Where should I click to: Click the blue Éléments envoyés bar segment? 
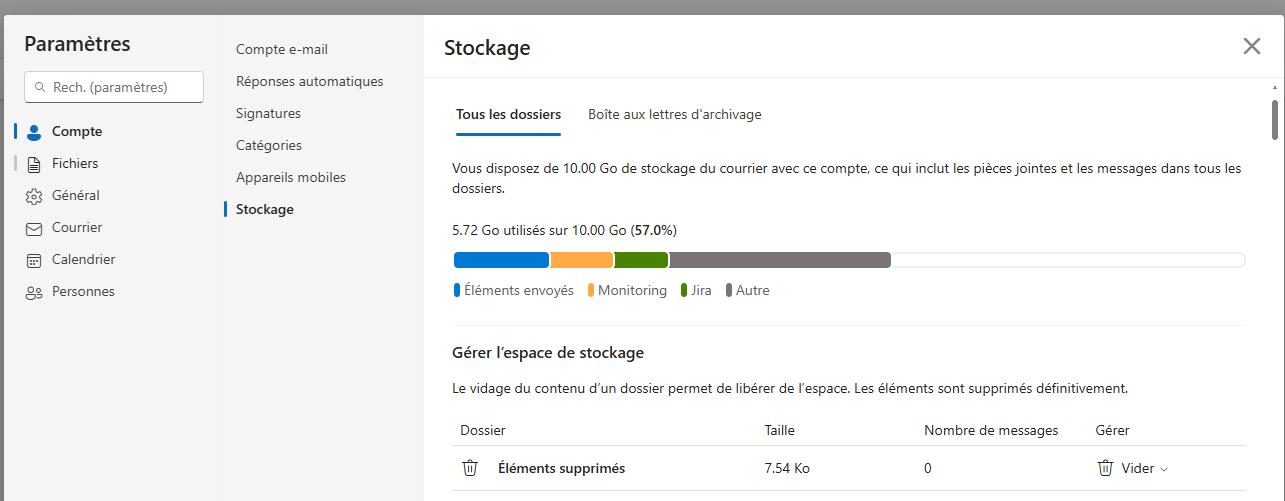pyautogui.click(x=502, y=260)
